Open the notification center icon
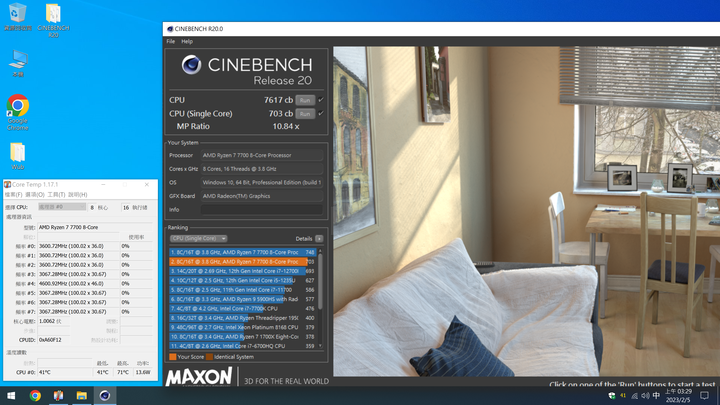 [x=704, y=395]
